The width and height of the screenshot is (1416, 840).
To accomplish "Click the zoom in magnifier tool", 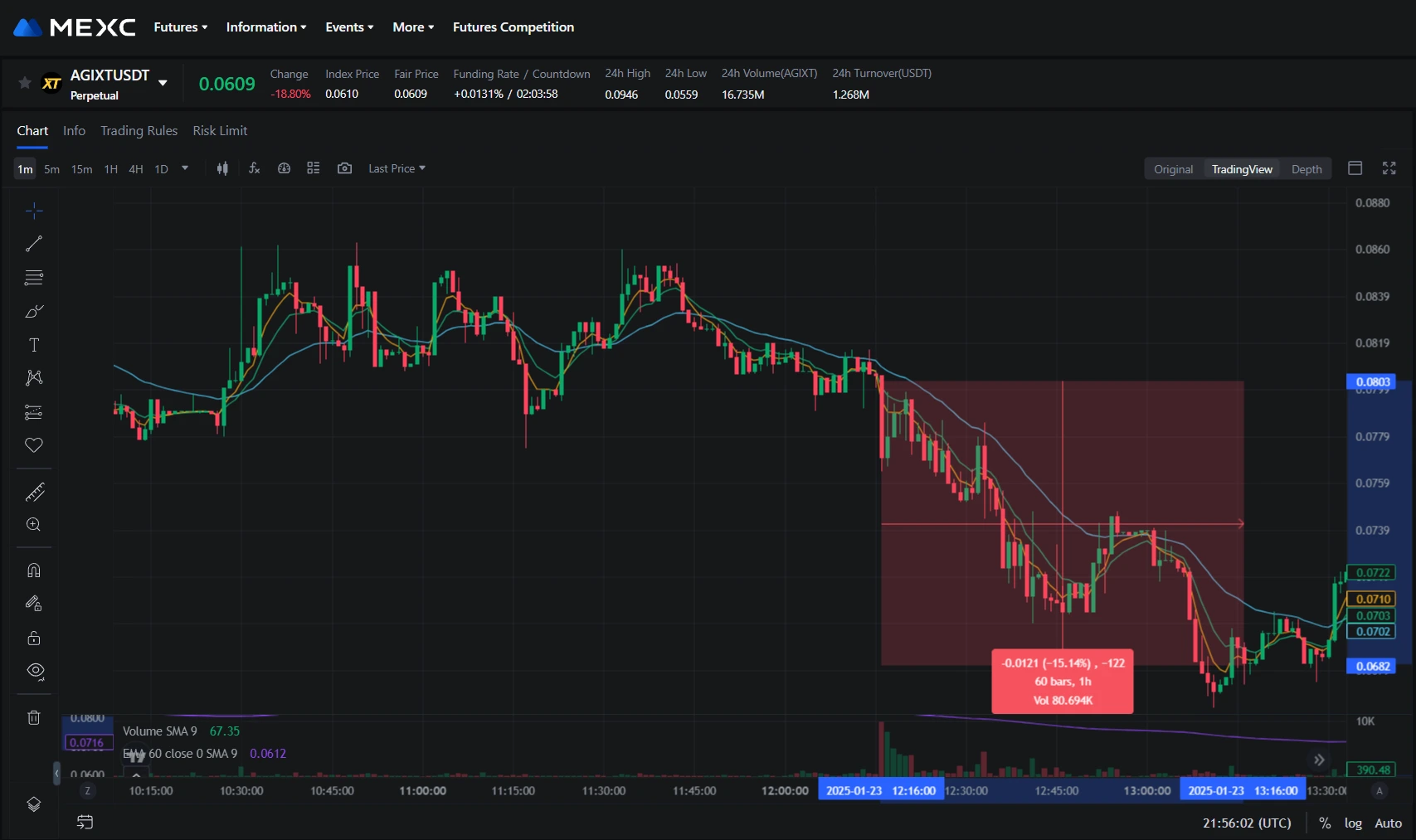I will click(34, 525).
